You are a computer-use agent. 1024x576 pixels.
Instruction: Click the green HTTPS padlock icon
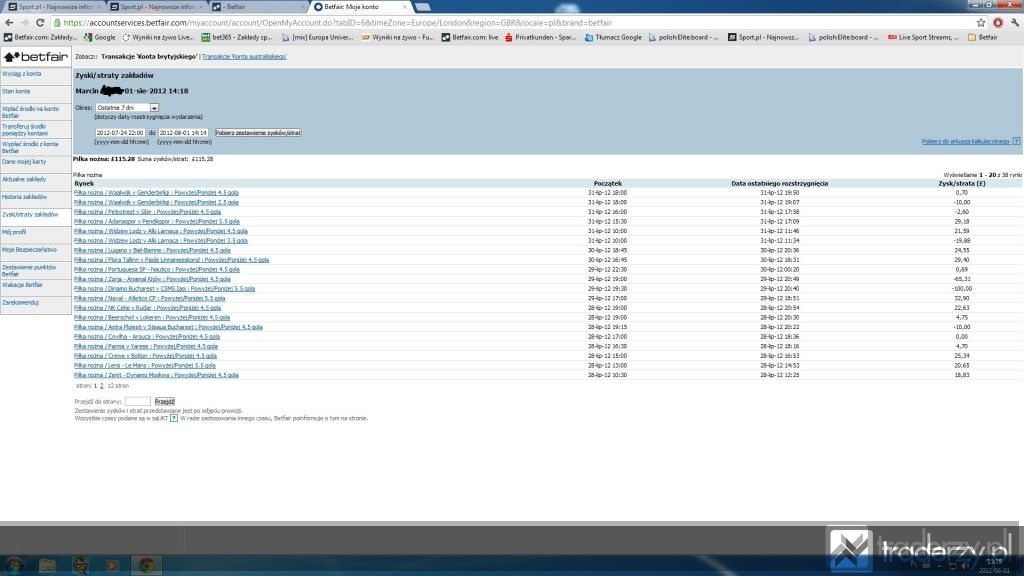tap(57, 23)
